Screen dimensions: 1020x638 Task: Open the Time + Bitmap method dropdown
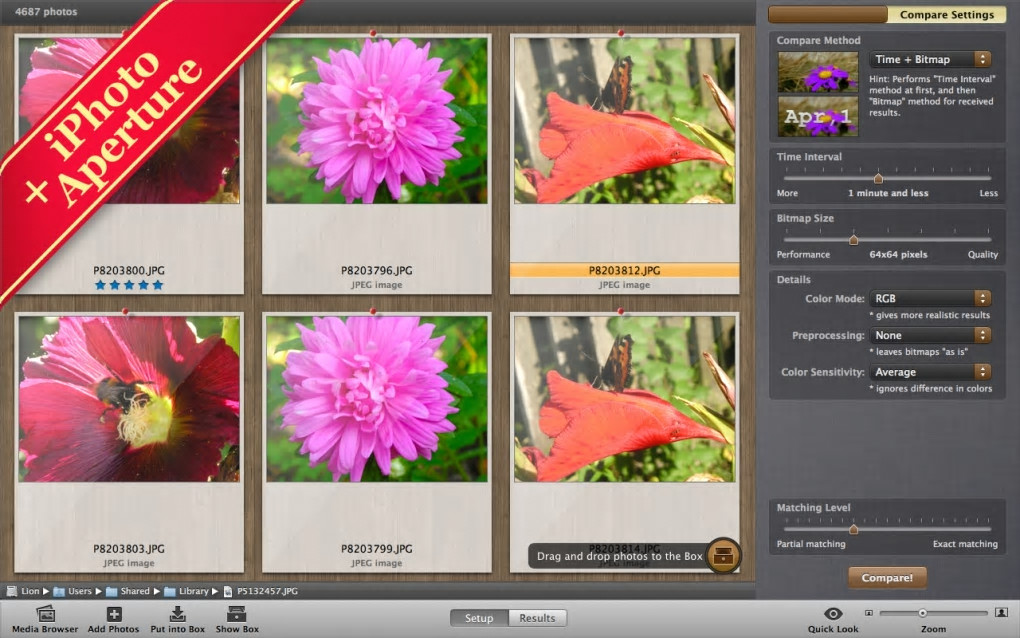[x=930, y=59]
